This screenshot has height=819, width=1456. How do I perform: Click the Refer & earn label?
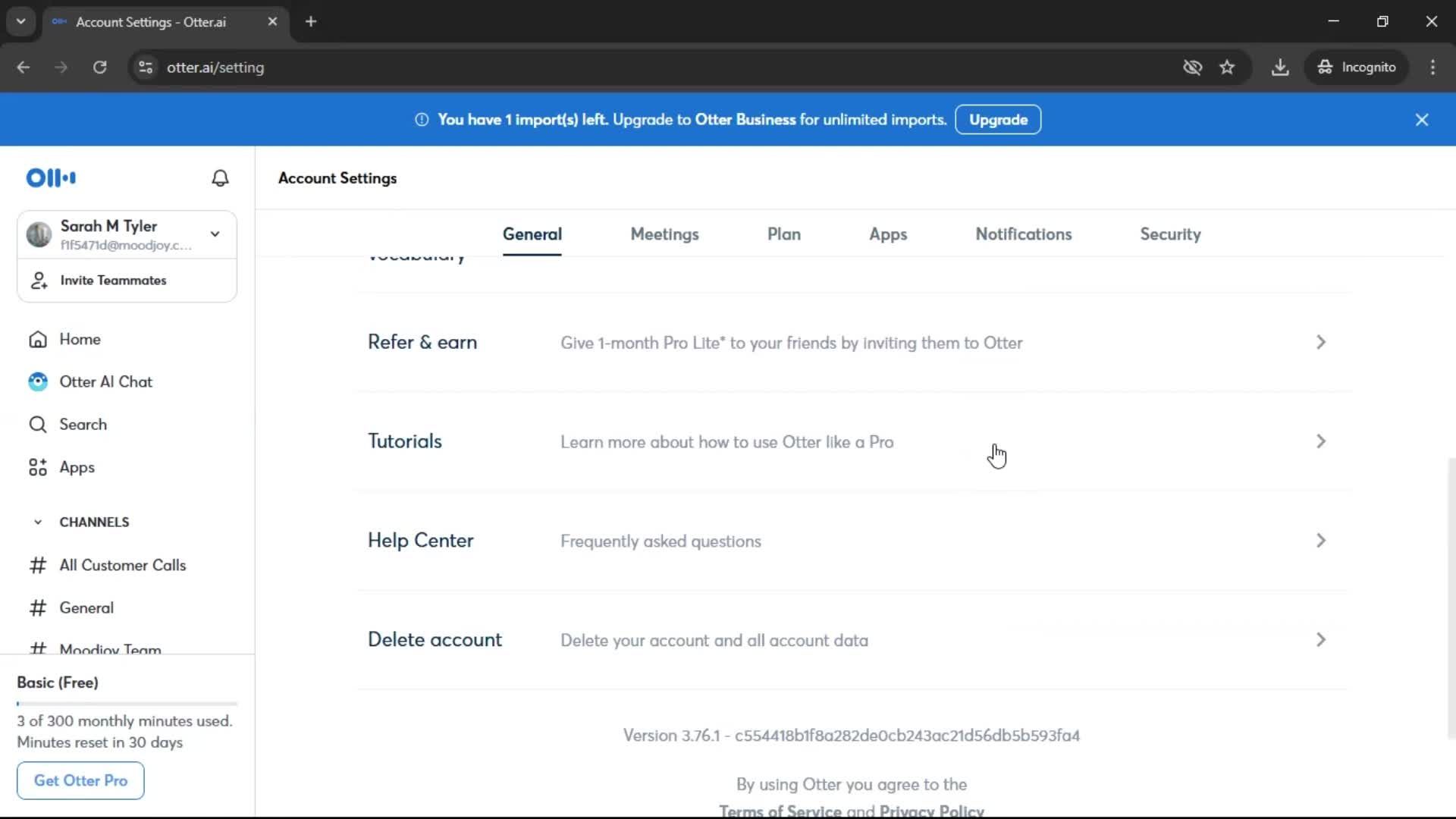pos(422,342)
